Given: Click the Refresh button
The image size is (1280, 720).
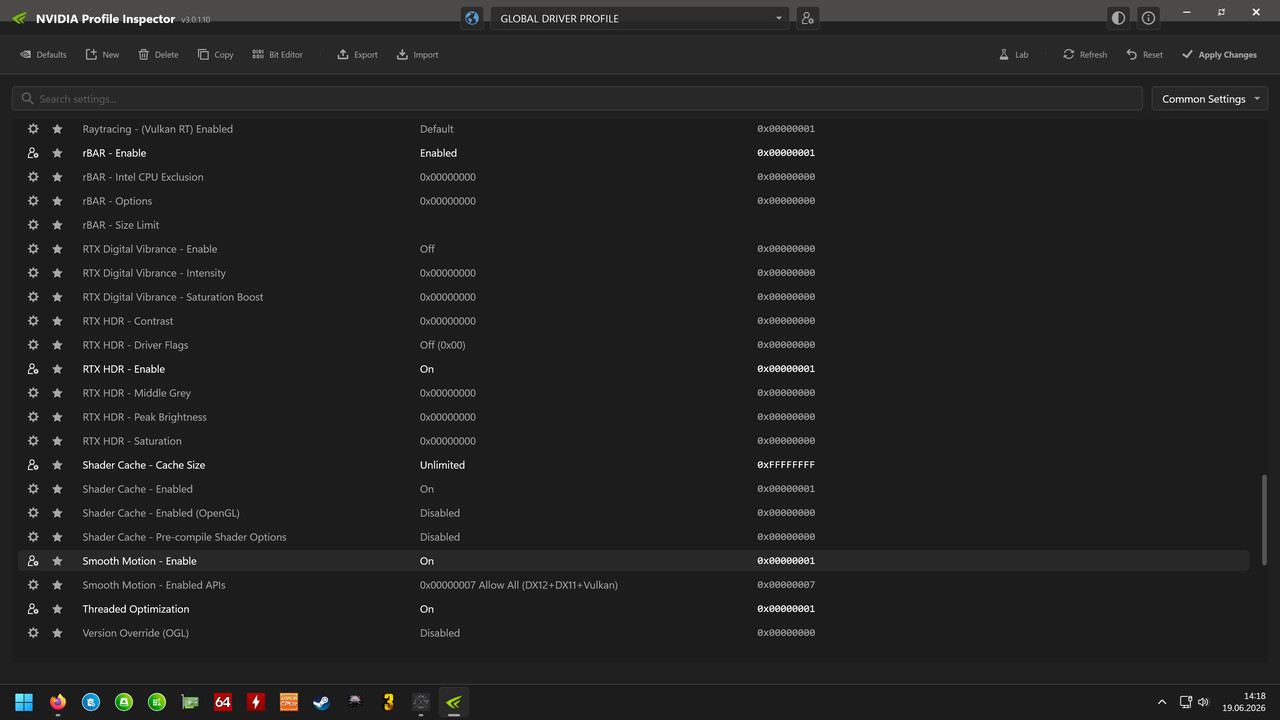Looking at the screenshot, I should coord(1085,55).
